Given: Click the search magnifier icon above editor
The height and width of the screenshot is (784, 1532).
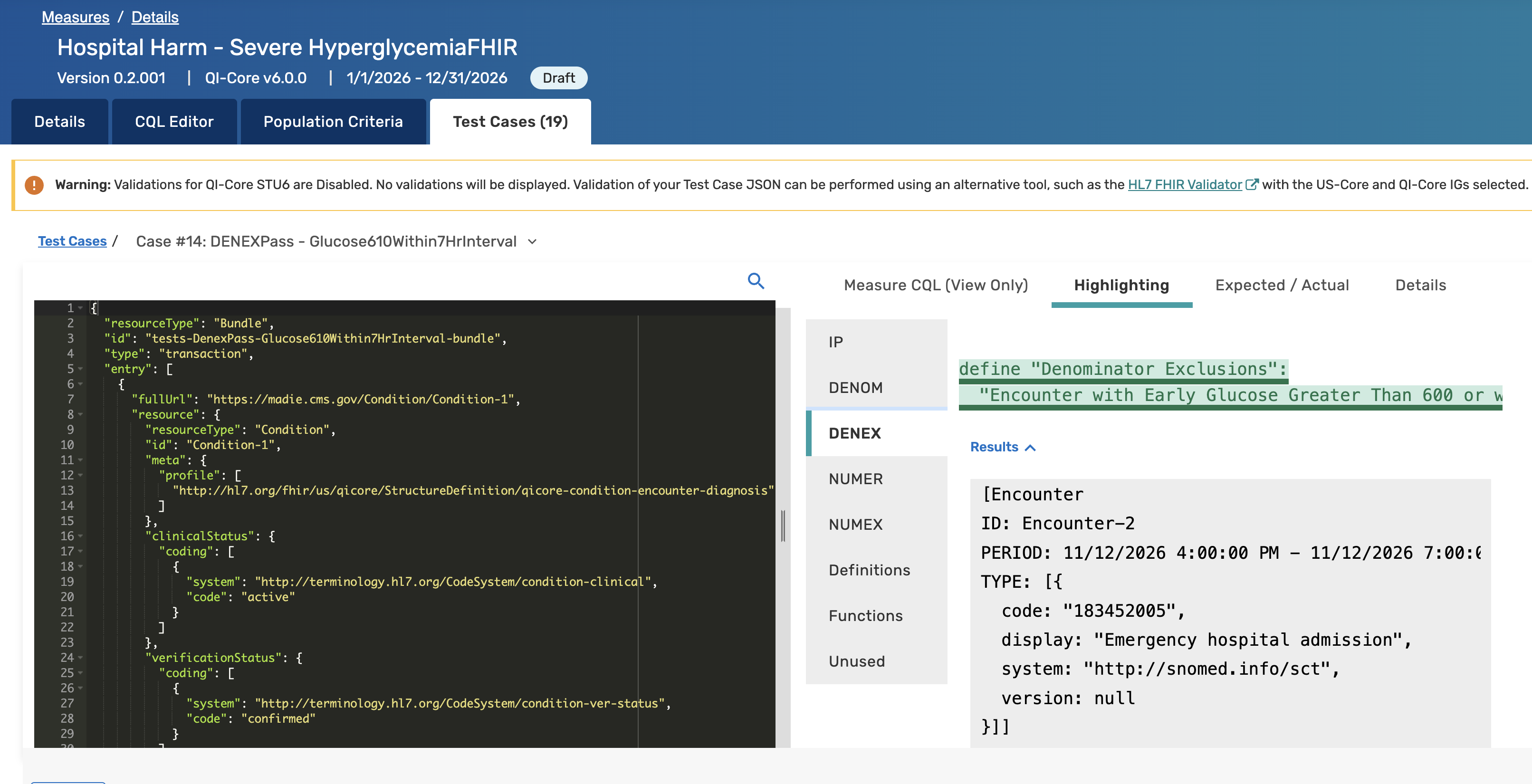Looking at the screenshot, I should coord(755,281).
